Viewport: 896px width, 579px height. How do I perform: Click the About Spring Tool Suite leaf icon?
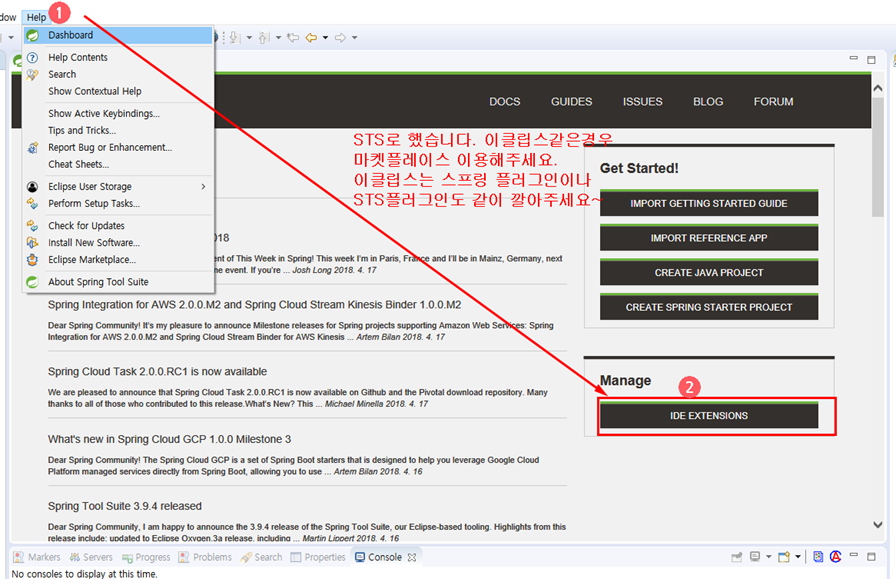(33, 282)
